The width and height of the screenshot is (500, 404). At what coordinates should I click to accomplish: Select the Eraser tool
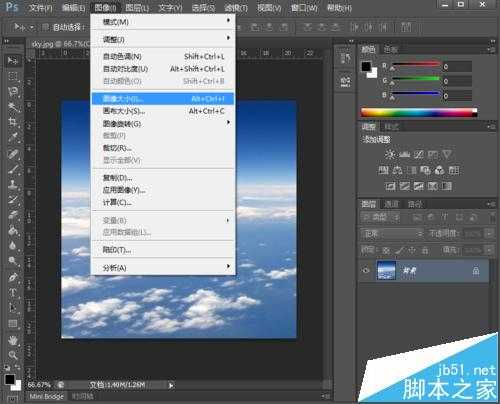pyautogui.click(x=13, y=215)
